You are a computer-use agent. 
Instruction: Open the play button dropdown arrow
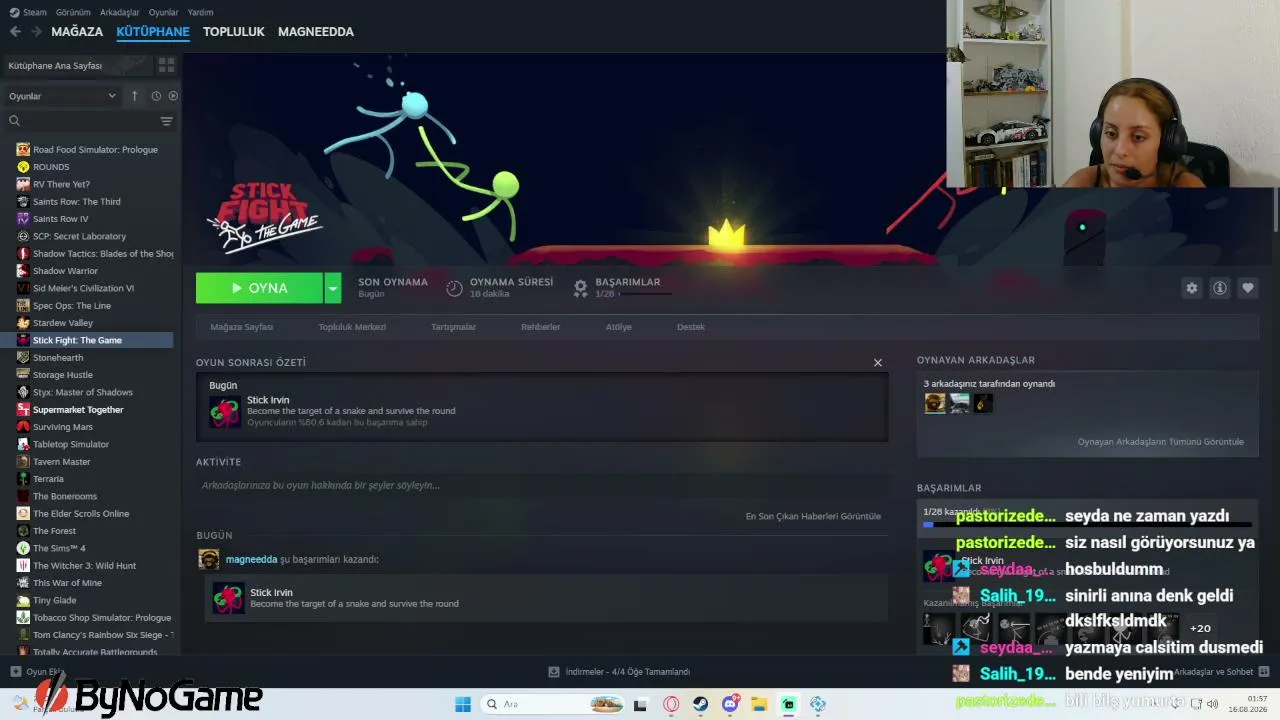coord(333,288)
